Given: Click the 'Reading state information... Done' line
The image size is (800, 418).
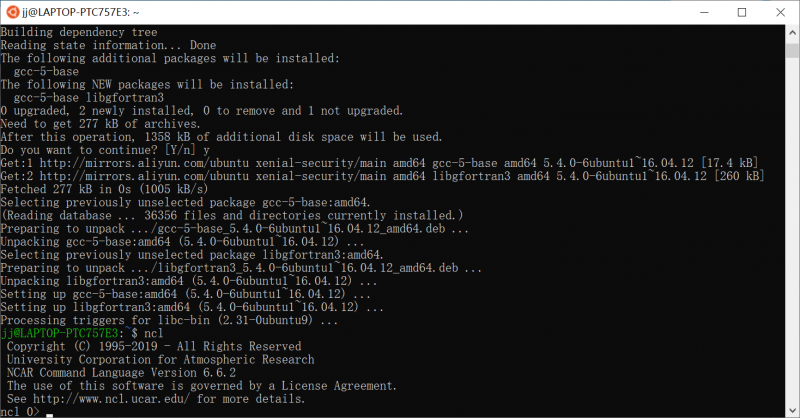Looking at the screenshot, I should click(108, 46).
